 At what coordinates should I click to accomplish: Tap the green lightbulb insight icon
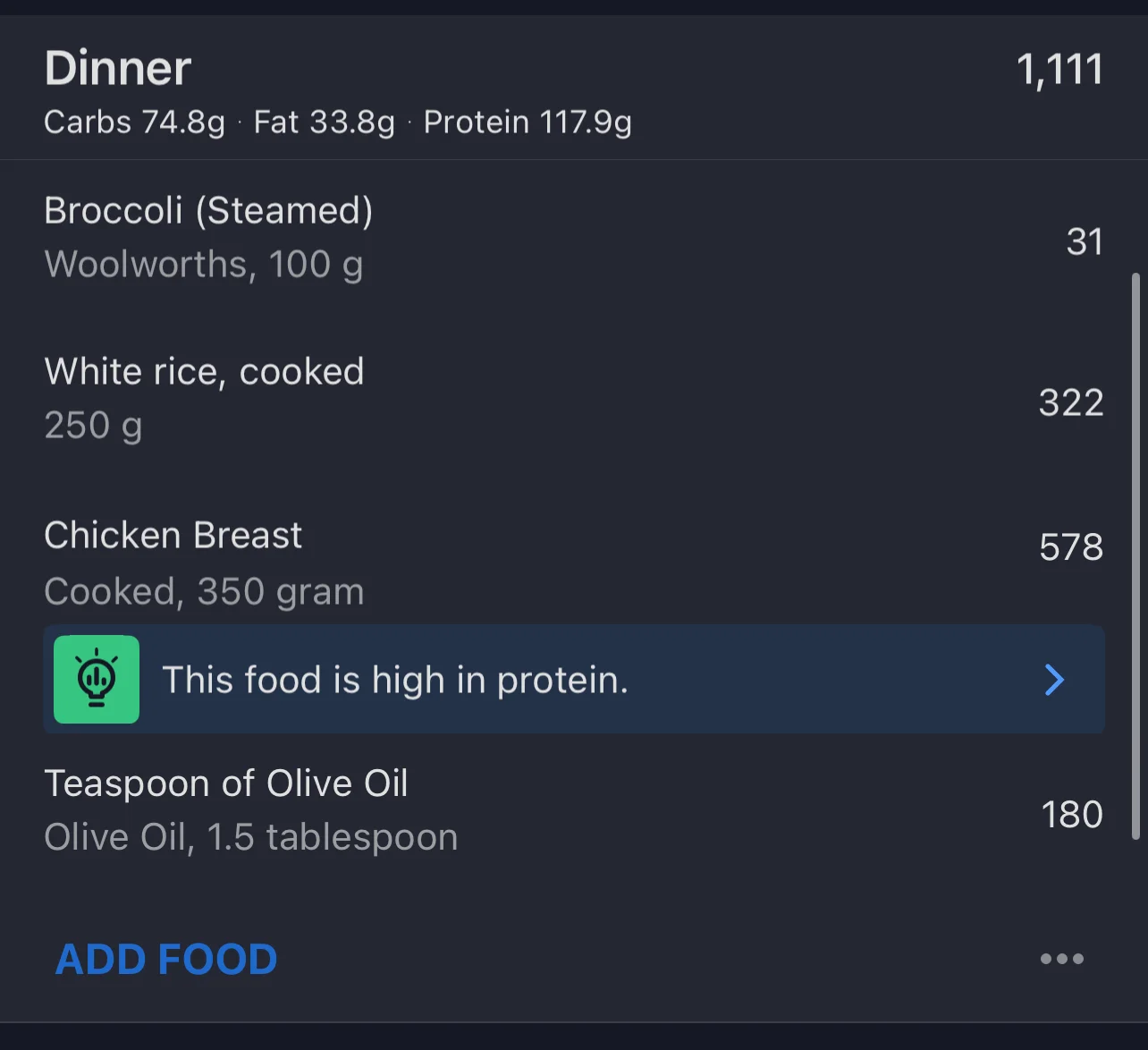coord(97,680)
